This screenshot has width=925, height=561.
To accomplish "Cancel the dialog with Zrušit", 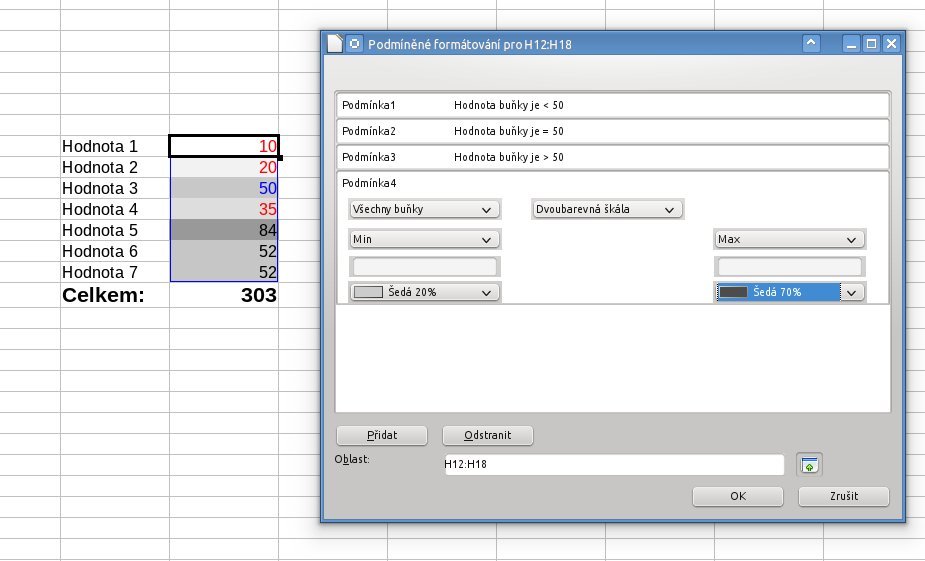I will coord(844,497).
